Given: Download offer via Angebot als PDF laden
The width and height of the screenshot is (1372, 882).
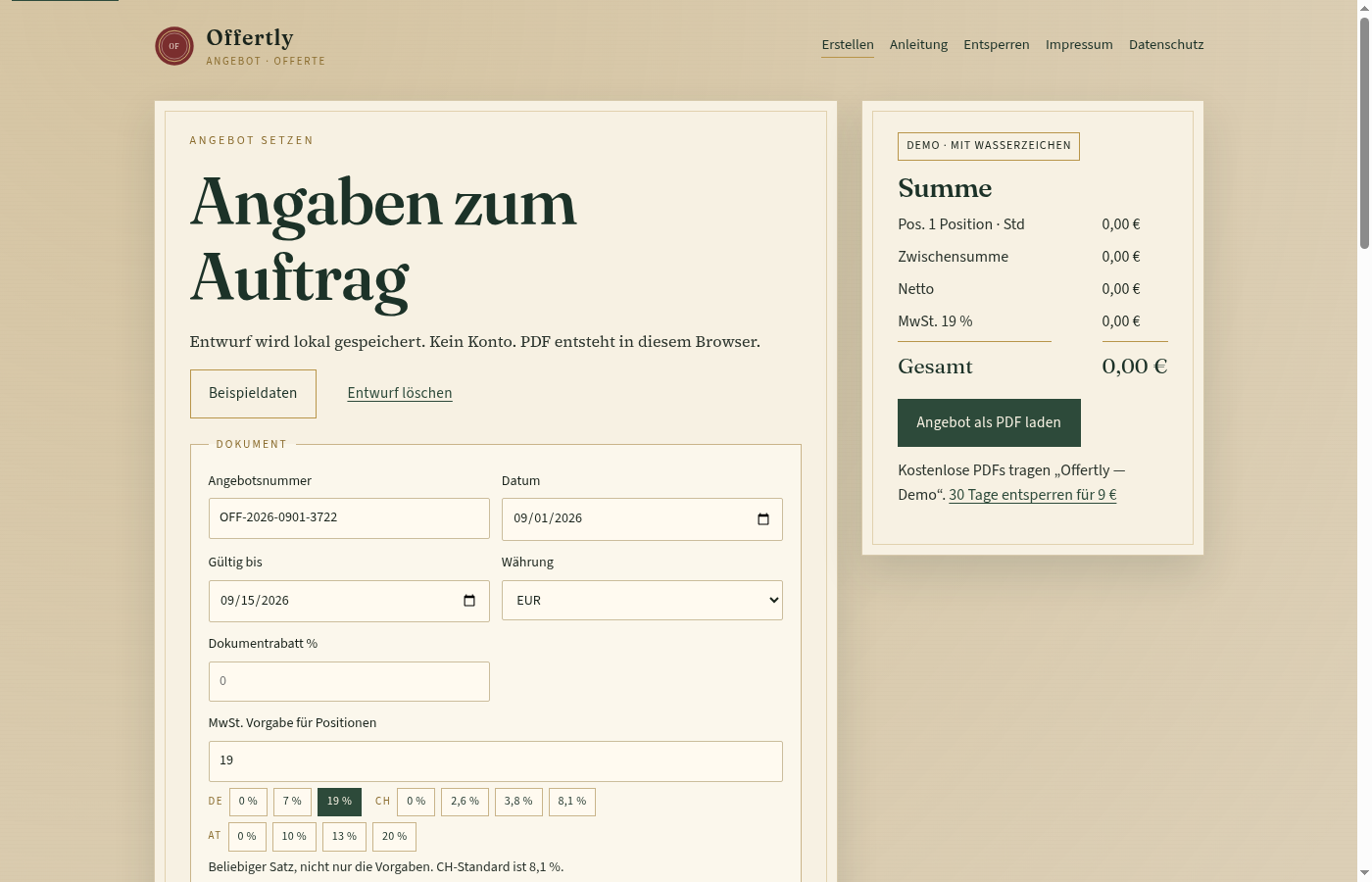Looking at the screenshot, I should pyautogui.click(x=989, y=422).
